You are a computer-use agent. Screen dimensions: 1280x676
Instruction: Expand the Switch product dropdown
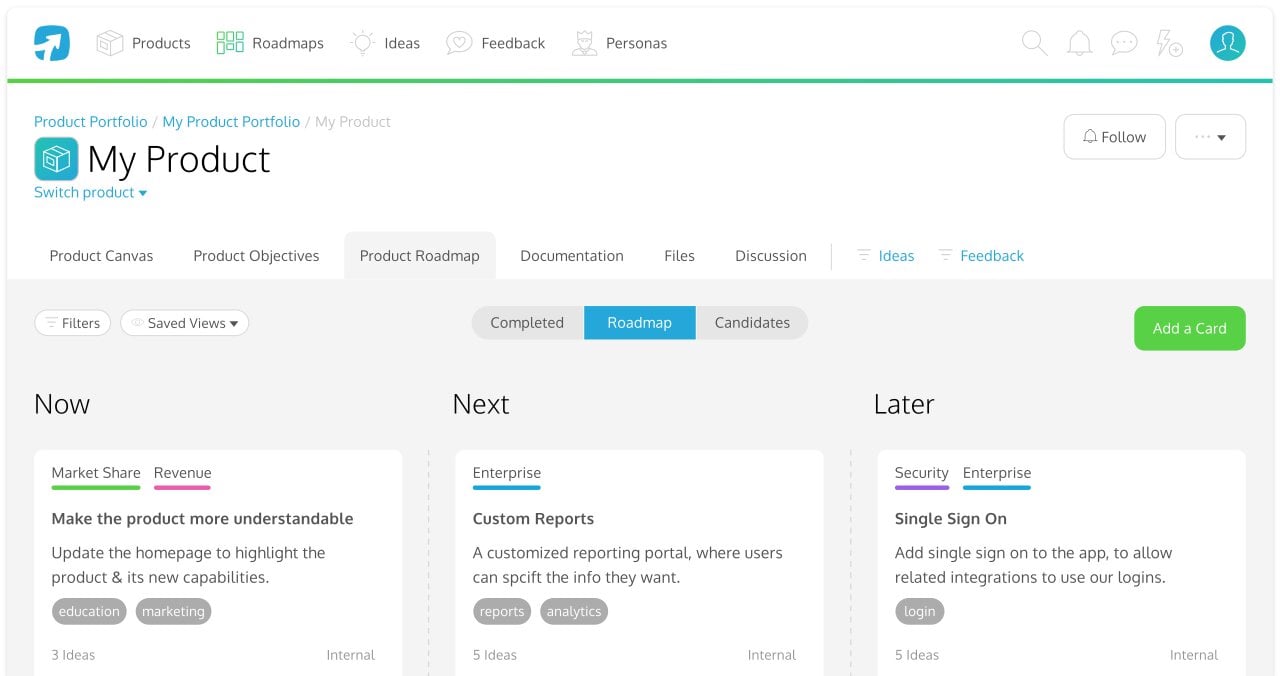(x=91, y=192)
